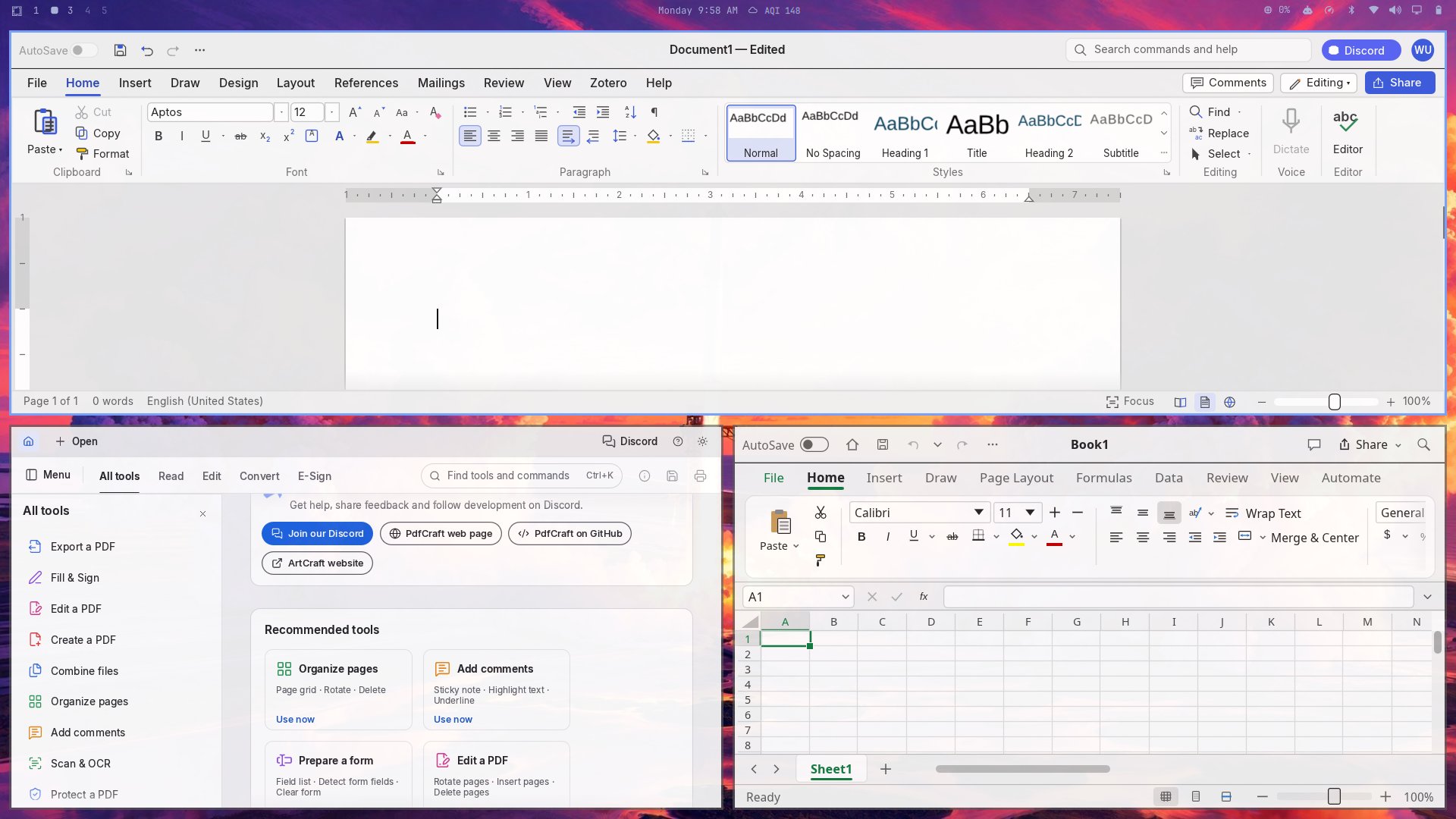
Task: Click the Word text highlight color icon
Action: point(372,136)
